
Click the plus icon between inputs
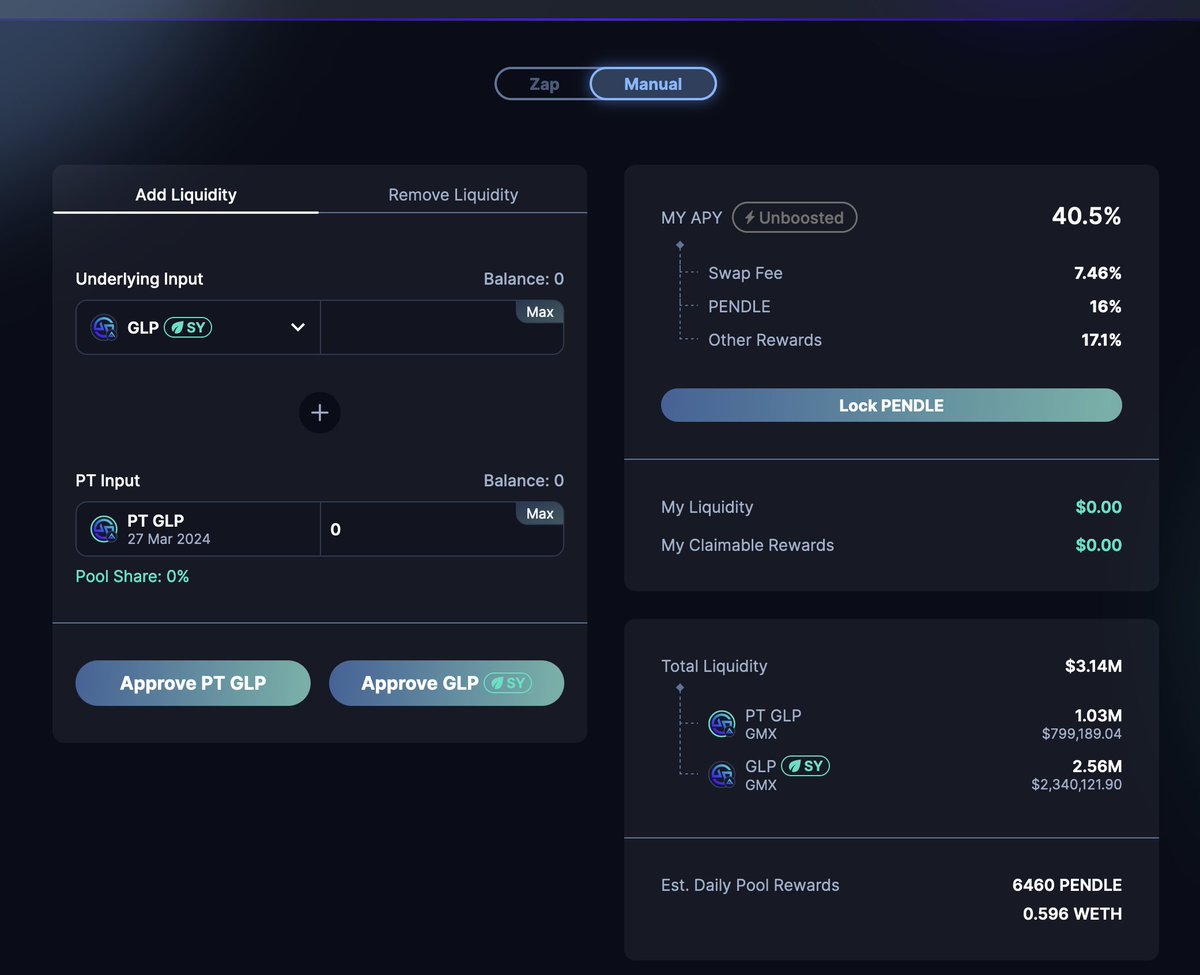coord(320,412)
